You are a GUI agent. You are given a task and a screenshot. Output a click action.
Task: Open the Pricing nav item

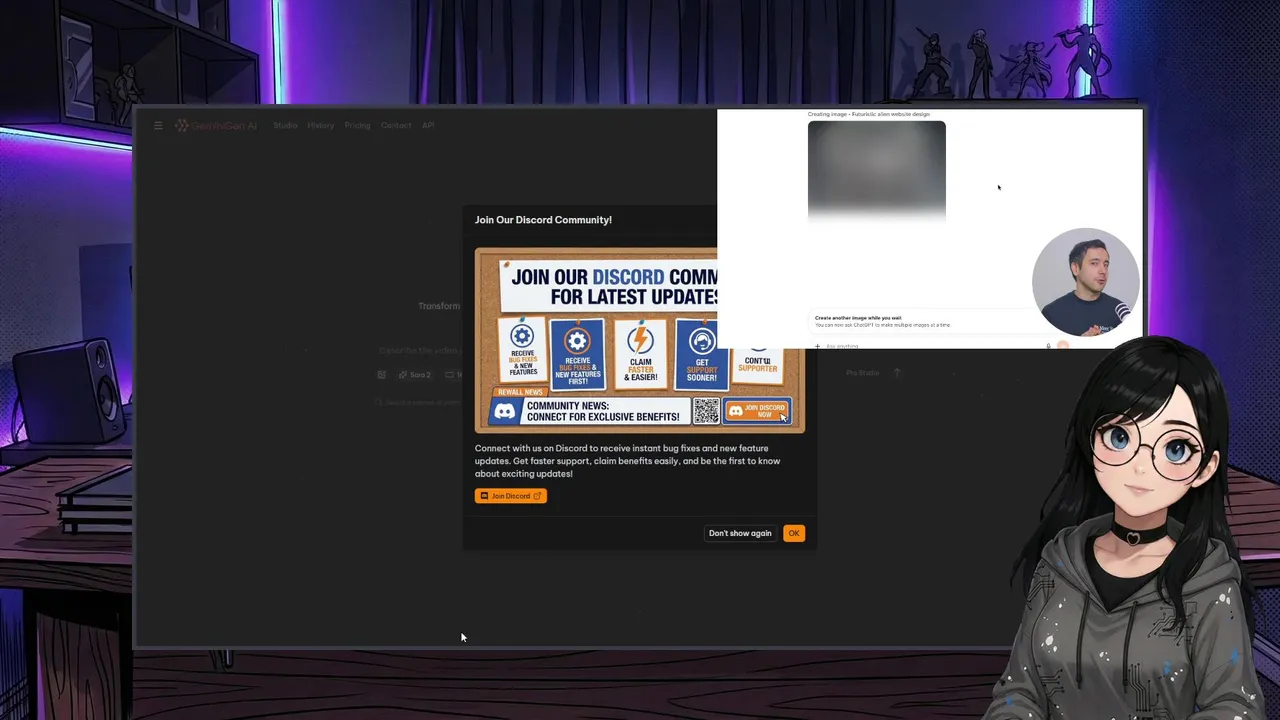[x=357, y=125]
